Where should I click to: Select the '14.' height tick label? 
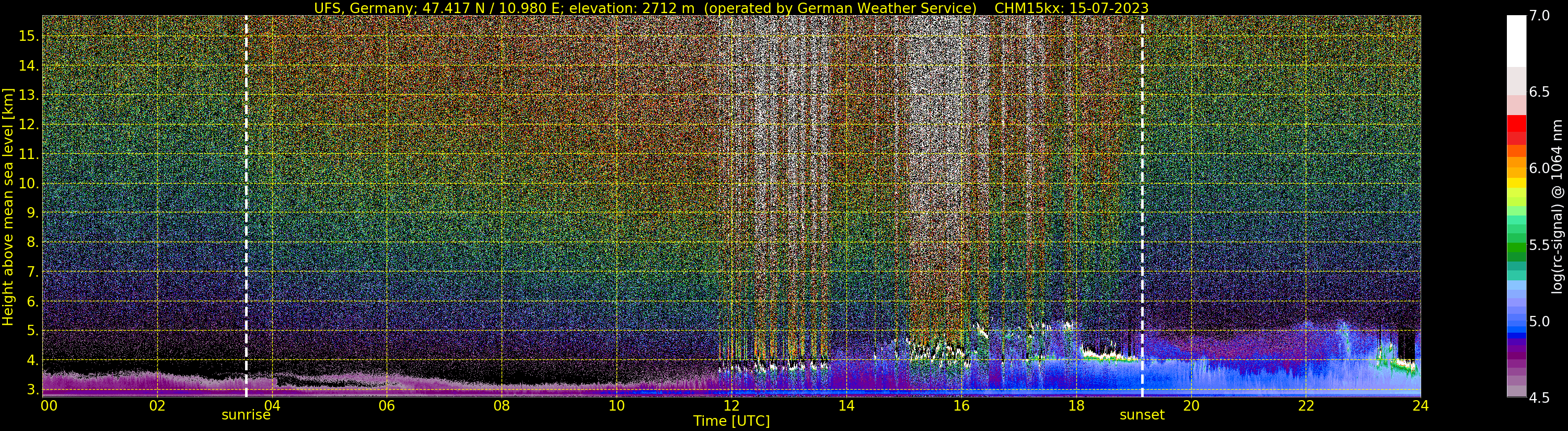tap(29, 65)
